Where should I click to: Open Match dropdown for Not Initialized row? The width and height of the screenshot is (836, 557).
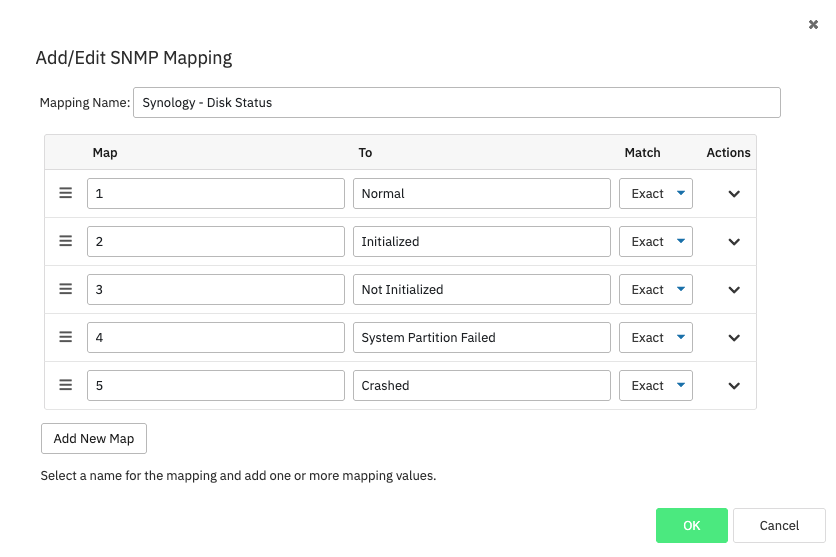click(x=656, y=289)
